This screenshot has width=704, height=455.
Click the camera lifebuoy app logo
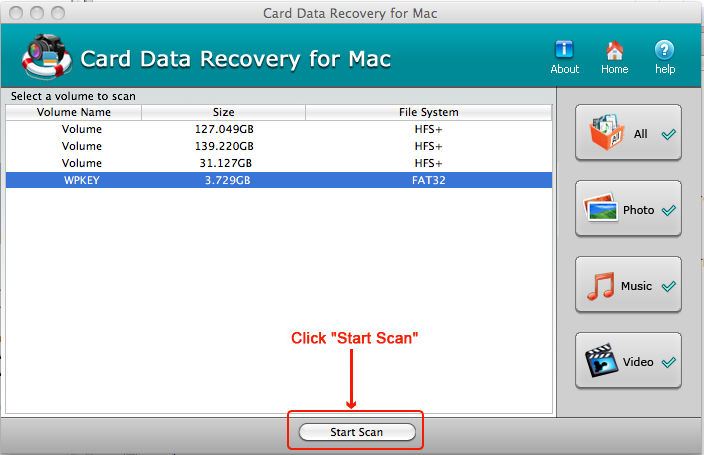click(x=47, y=57)
